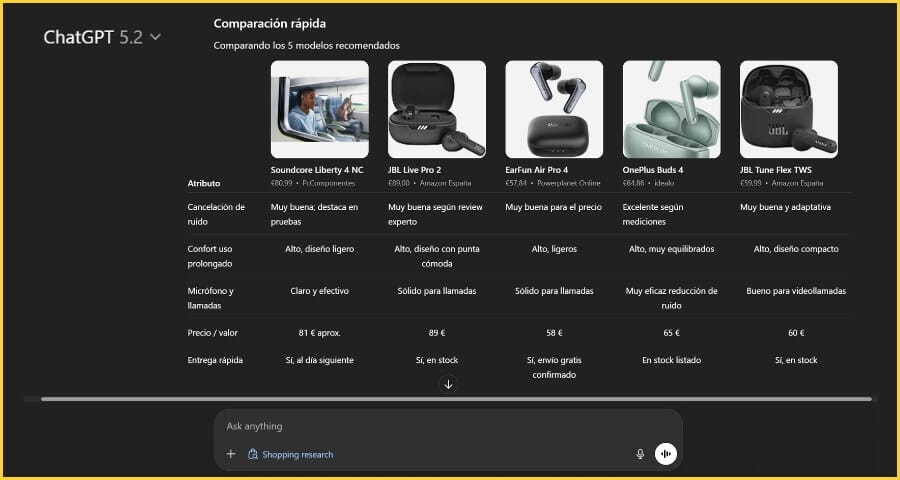
Task: Click 'Muy buena según review experto' cell
Action: 436,214
